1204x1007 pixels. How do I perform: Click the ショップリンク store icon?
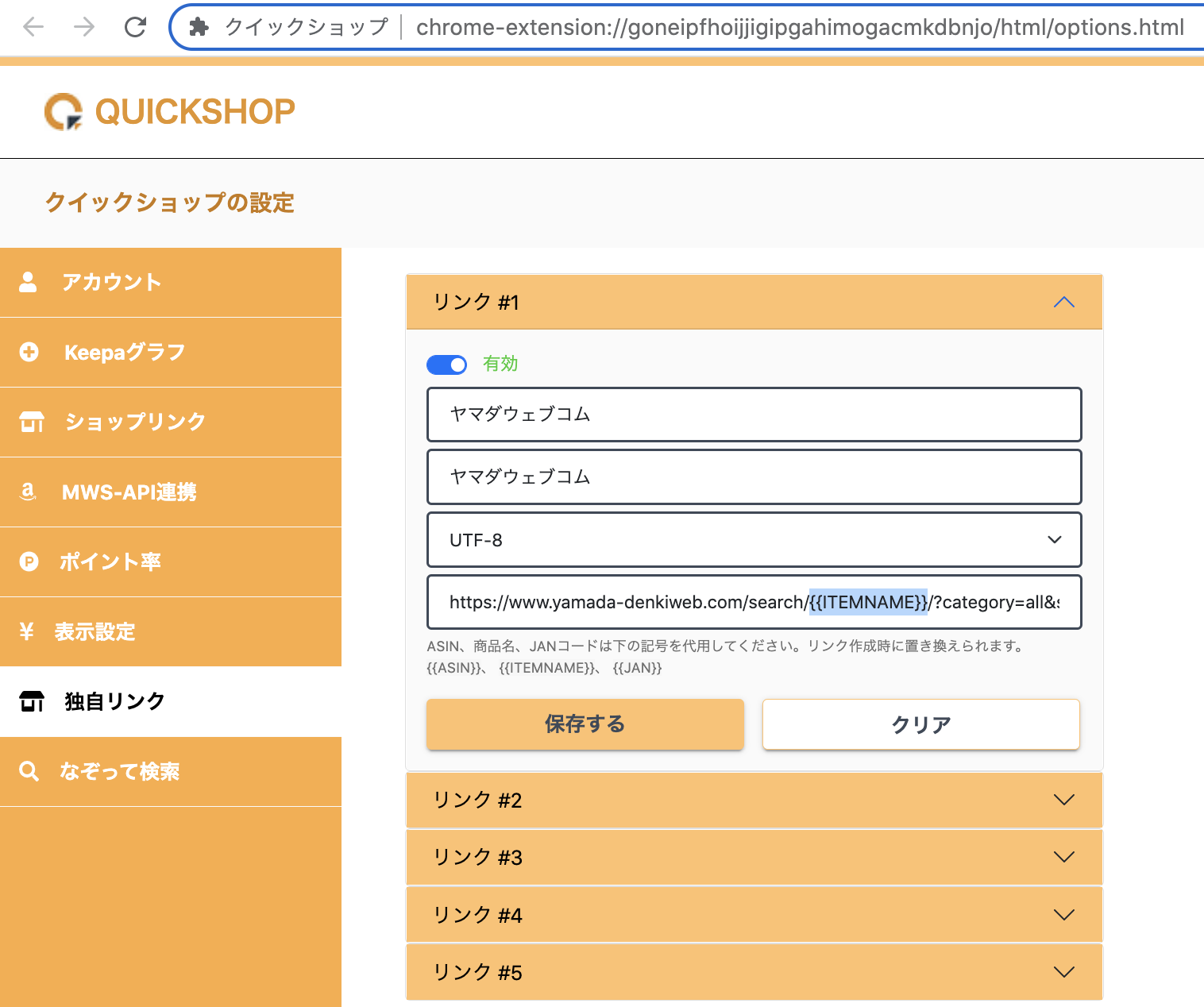point(32,422)
